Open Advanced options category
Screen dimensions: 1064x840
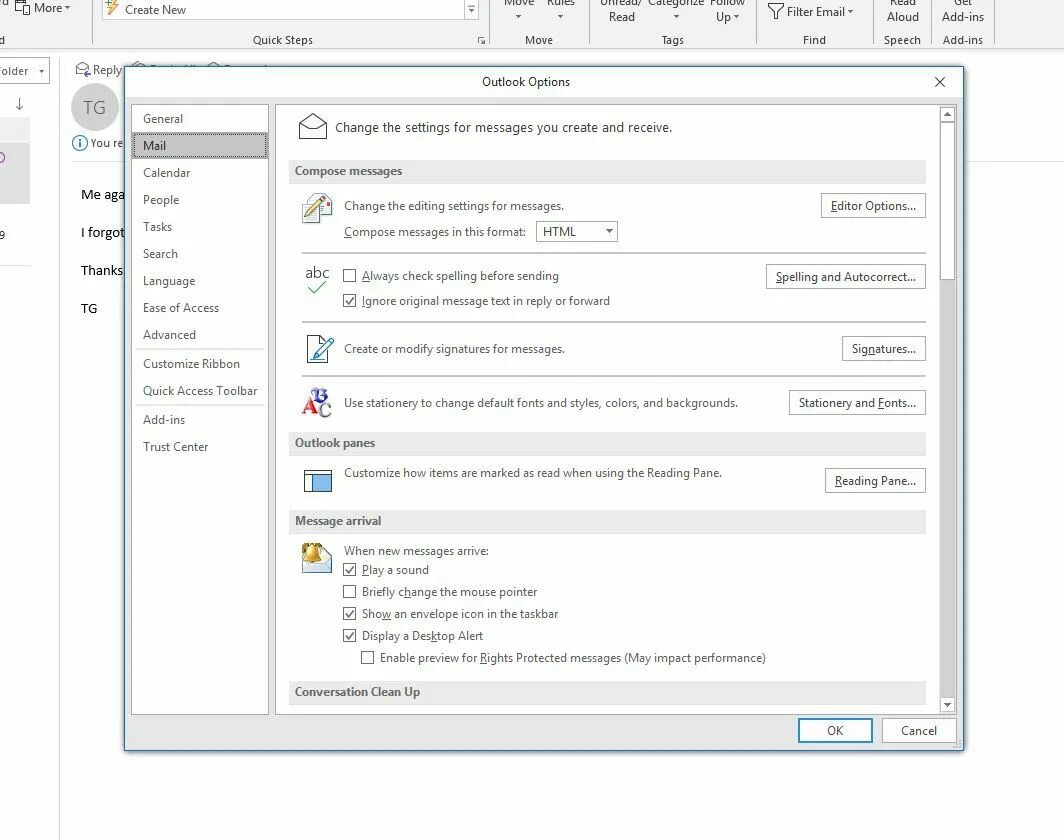(x=200, y=335)
